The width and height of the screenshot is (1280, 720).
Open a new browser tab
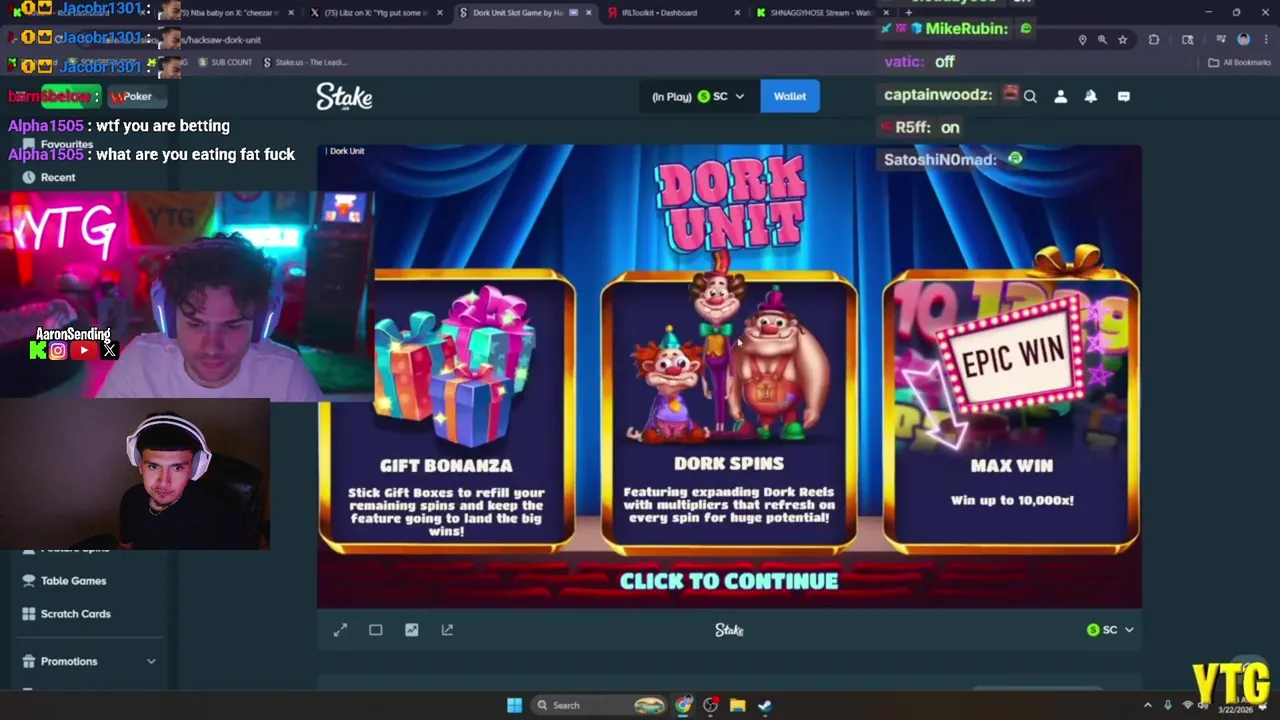[909, 13]
